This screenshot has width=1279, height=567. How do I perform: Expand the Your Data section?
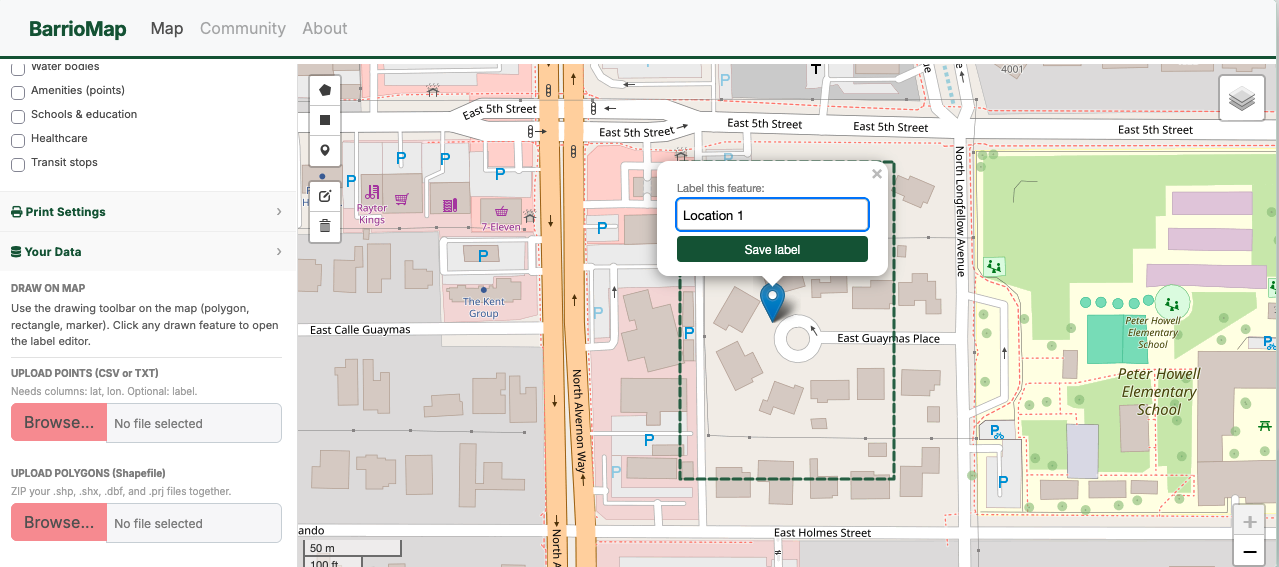(148, 252)
